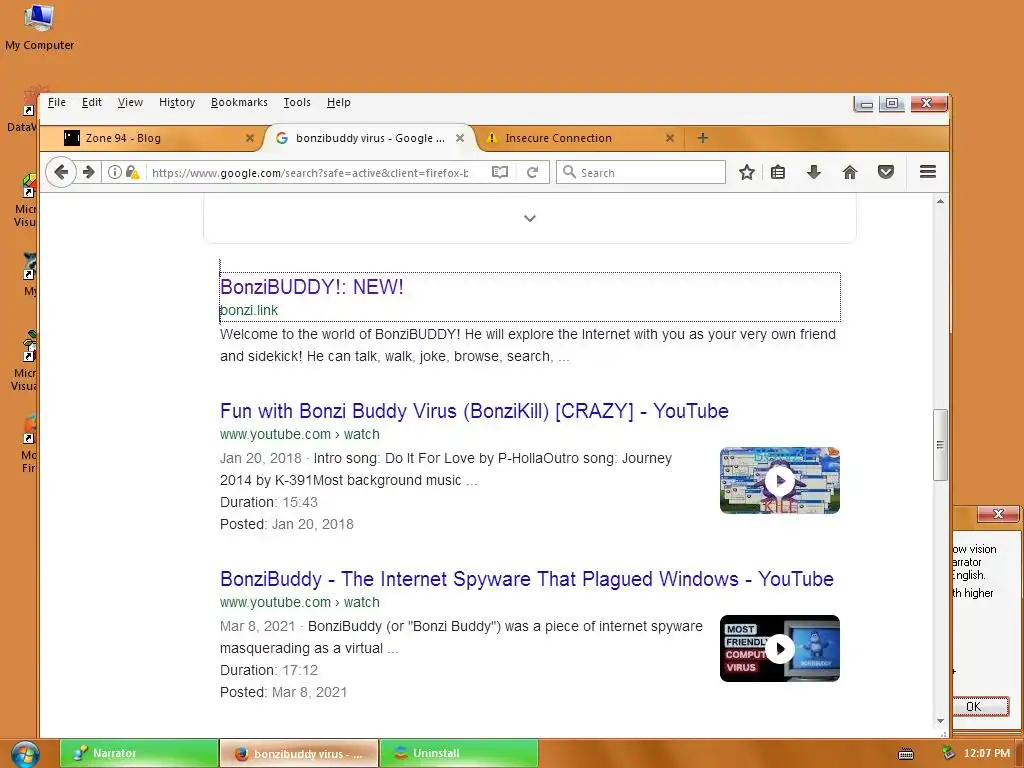Click the scrollbar up arrow
The width and height of the screenshot is (1024, 768).
[x=940, y=202]
